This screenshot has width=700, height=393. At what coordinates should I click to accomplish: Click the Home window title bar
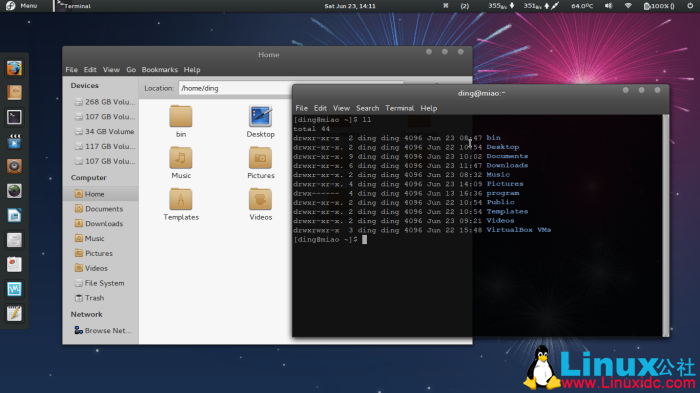tap(267, 54)
